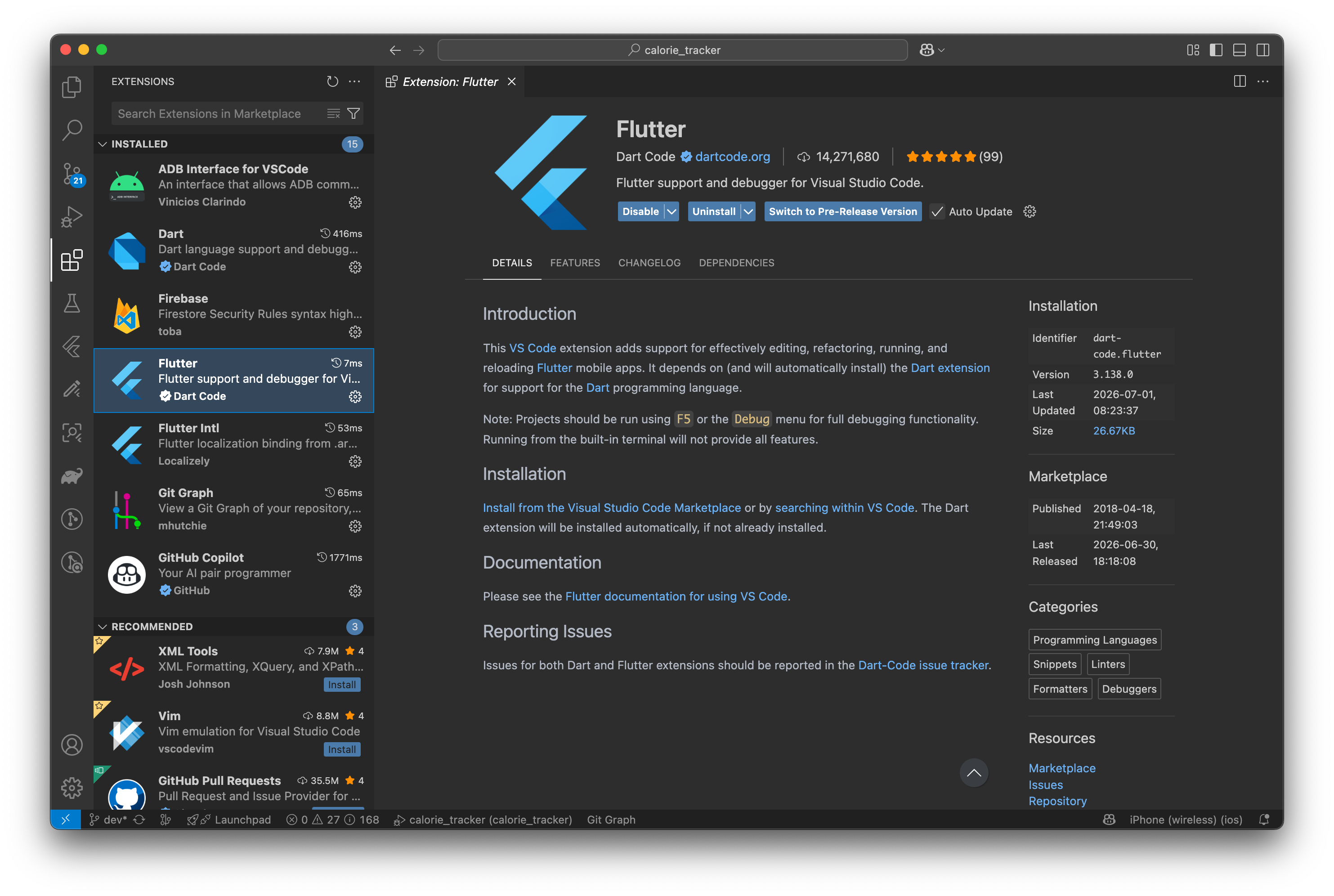Select the Flutter Intl extension in list

234,444
